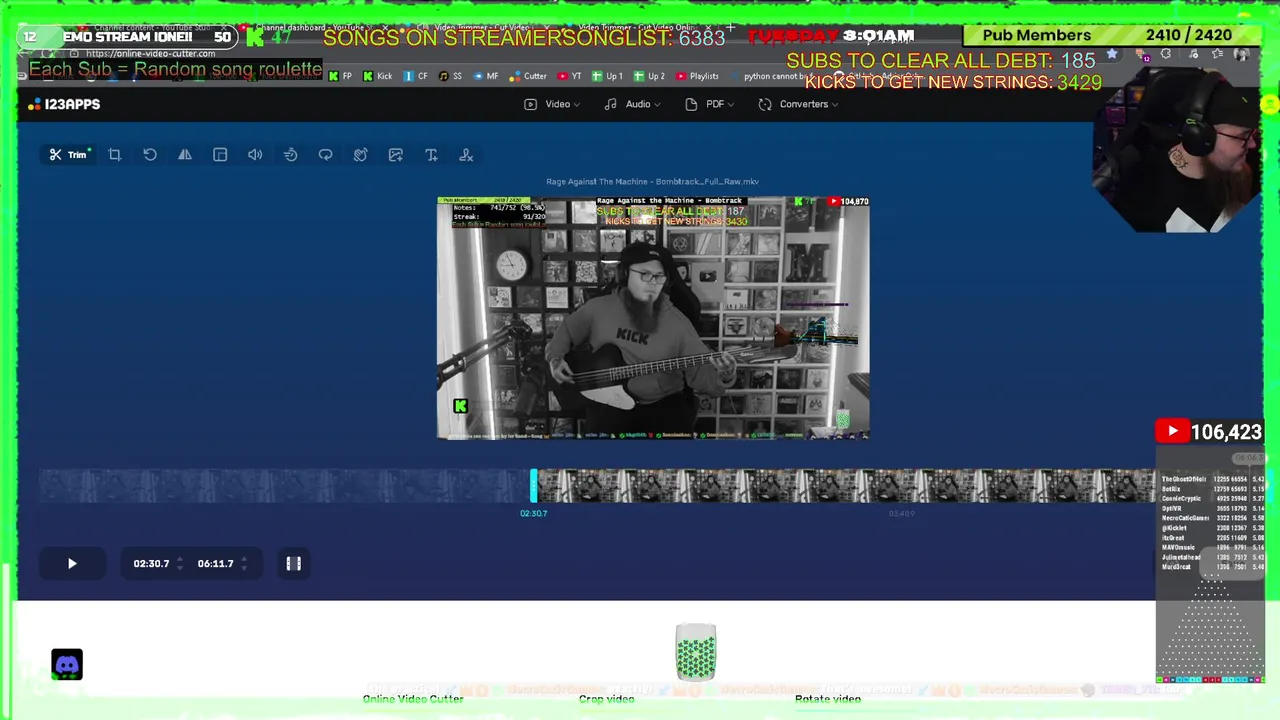Open the CF bookmark
Screen dimensions: 1280x720
[x=416, y=76]
